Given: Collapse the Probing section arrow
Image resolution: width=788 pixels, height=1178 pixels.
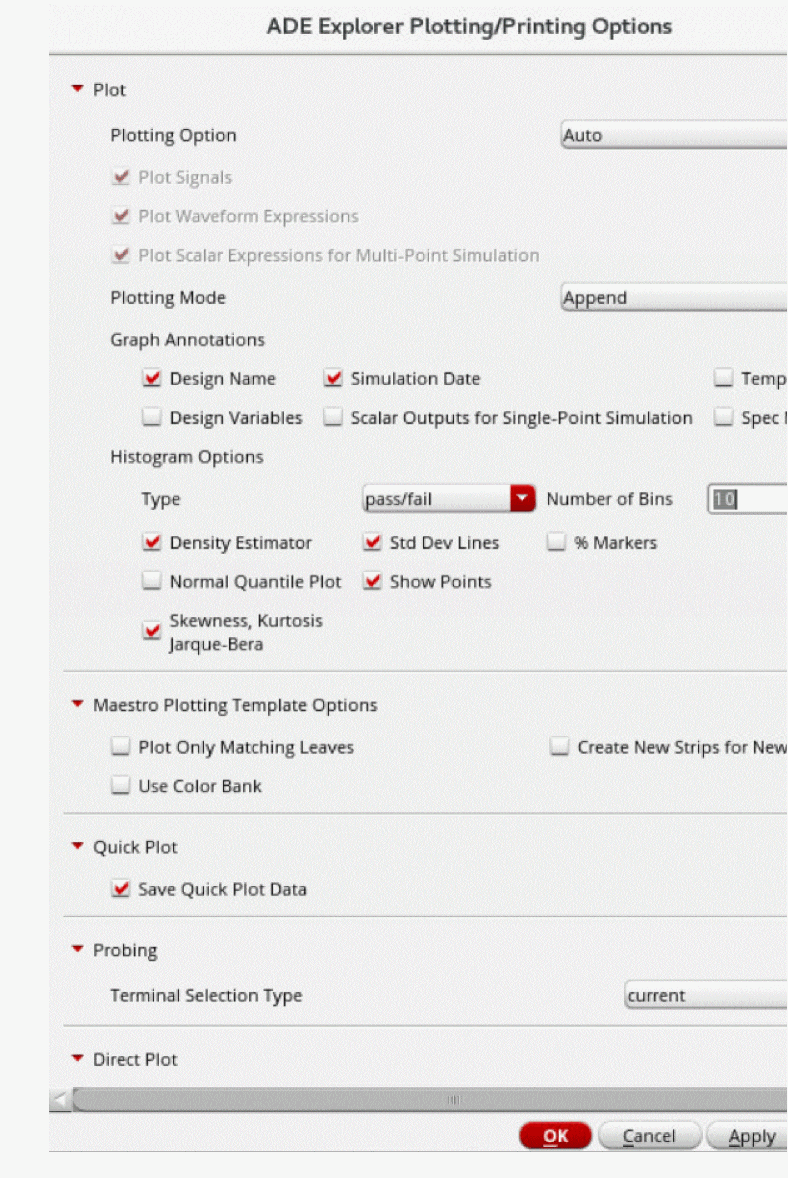Looking at the screenshot, I should tap(78, 950).
